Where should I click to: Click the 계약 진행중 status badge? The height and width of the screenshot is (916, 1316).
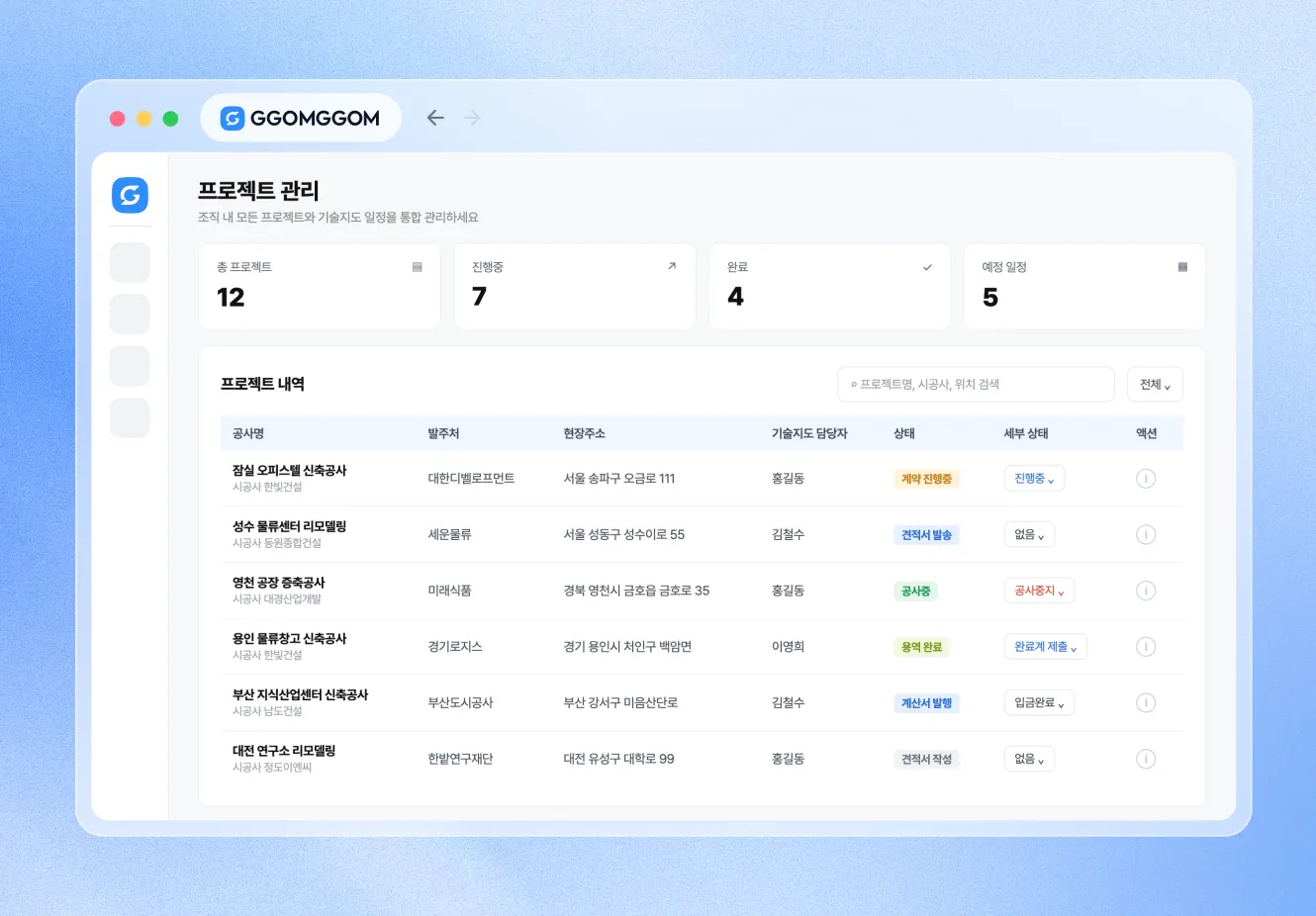click(926, 479)
